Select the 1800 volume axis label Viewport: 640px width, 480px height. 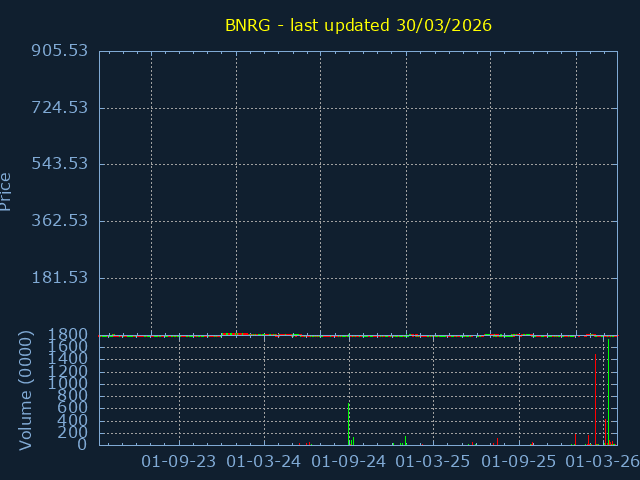click(70, 335)
